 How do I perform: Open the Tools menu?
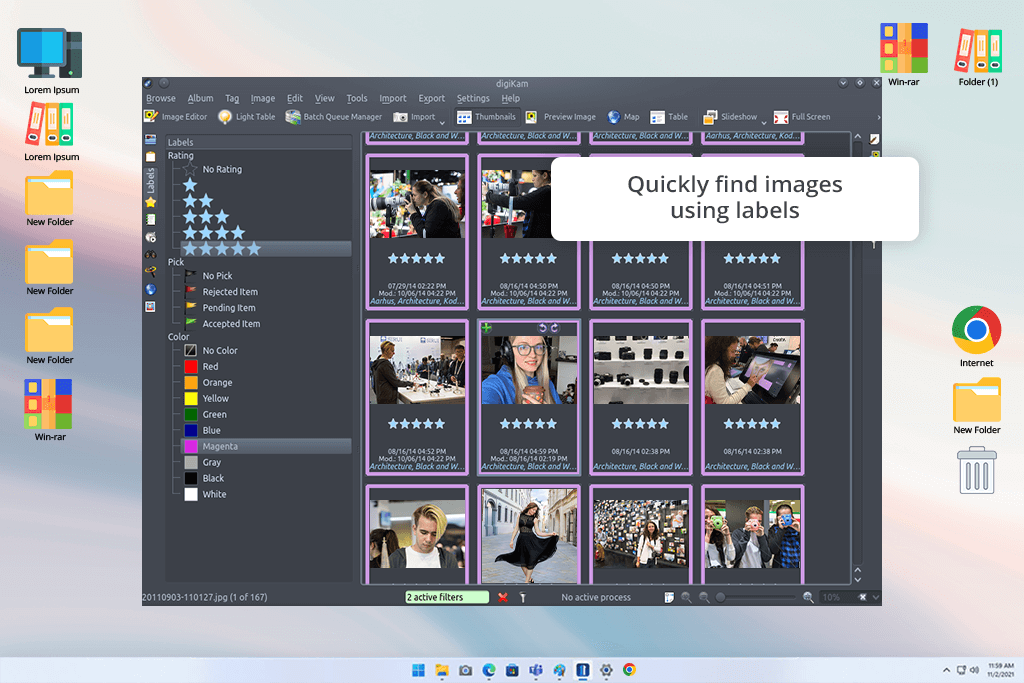click(x=357, y=98)
